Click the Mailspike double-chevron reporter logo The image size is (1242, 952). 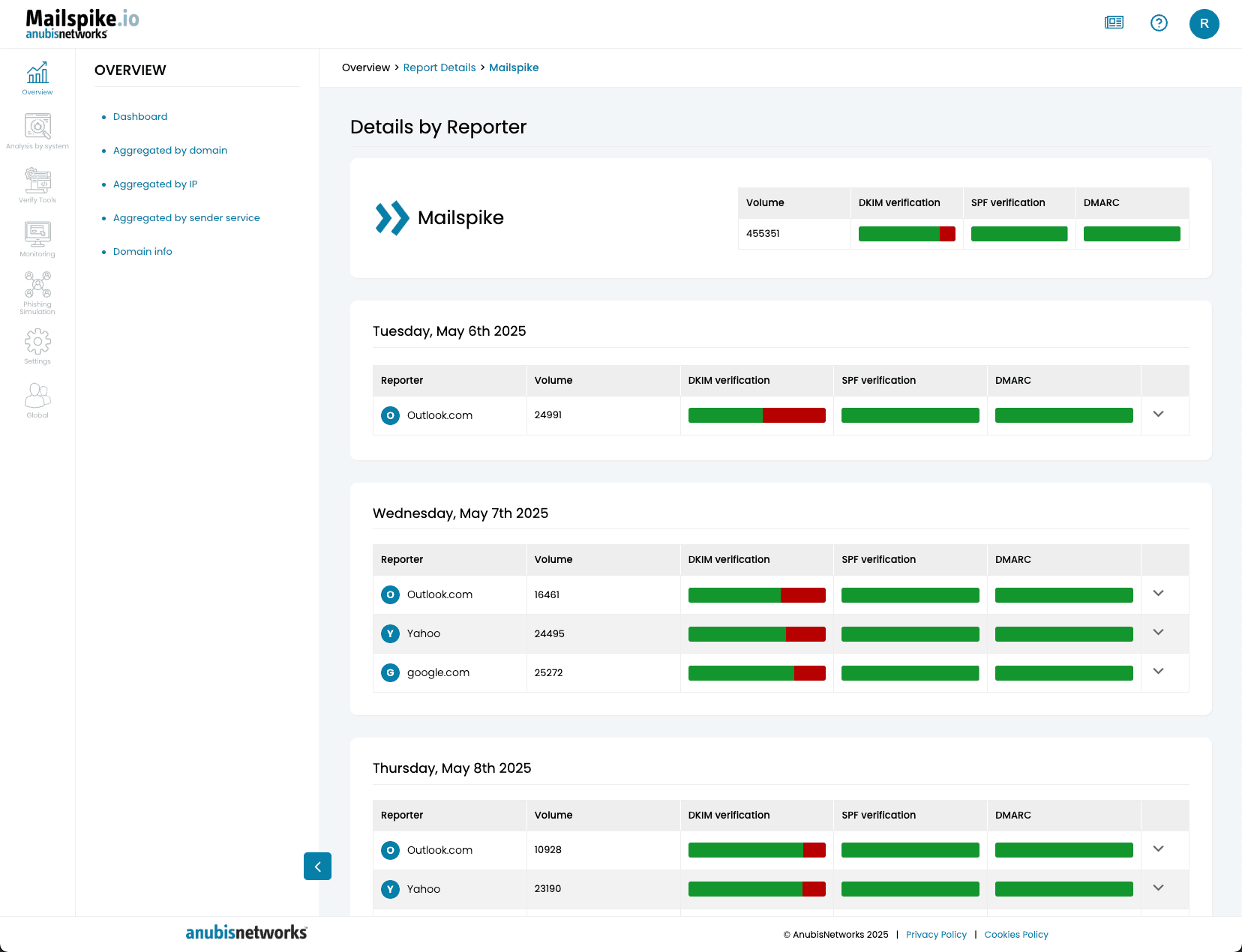click(x=392, y=218)
